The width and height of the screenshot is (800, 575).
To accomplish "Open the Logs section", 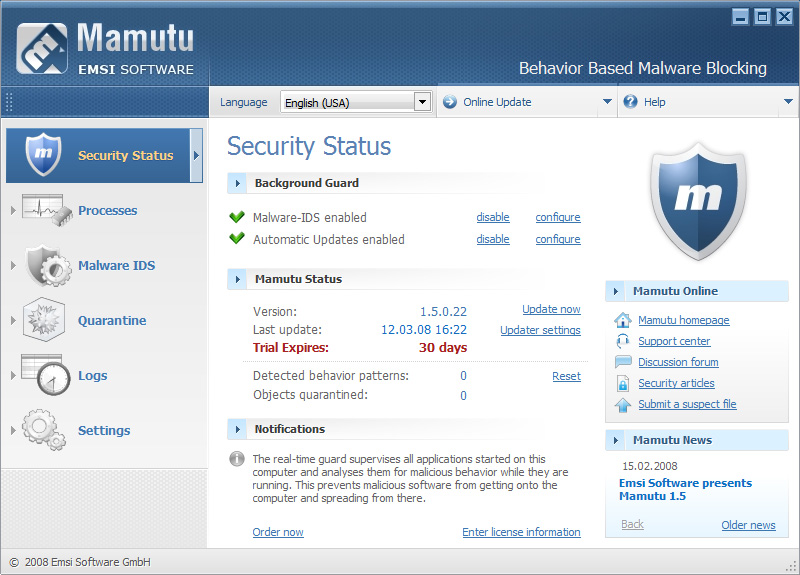I will [x=92, y=376].
